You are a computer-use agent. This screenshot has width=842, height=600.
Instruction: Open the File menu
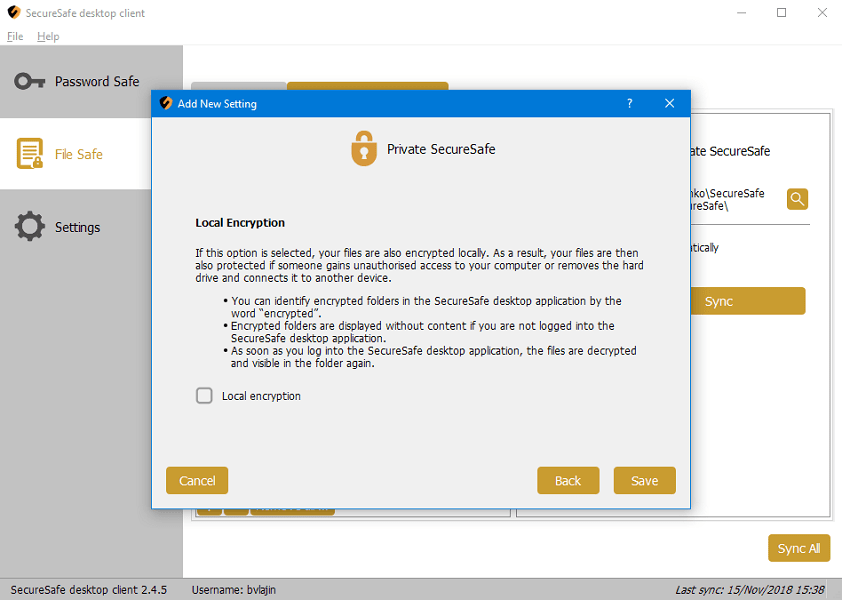[x=15, y=37]
